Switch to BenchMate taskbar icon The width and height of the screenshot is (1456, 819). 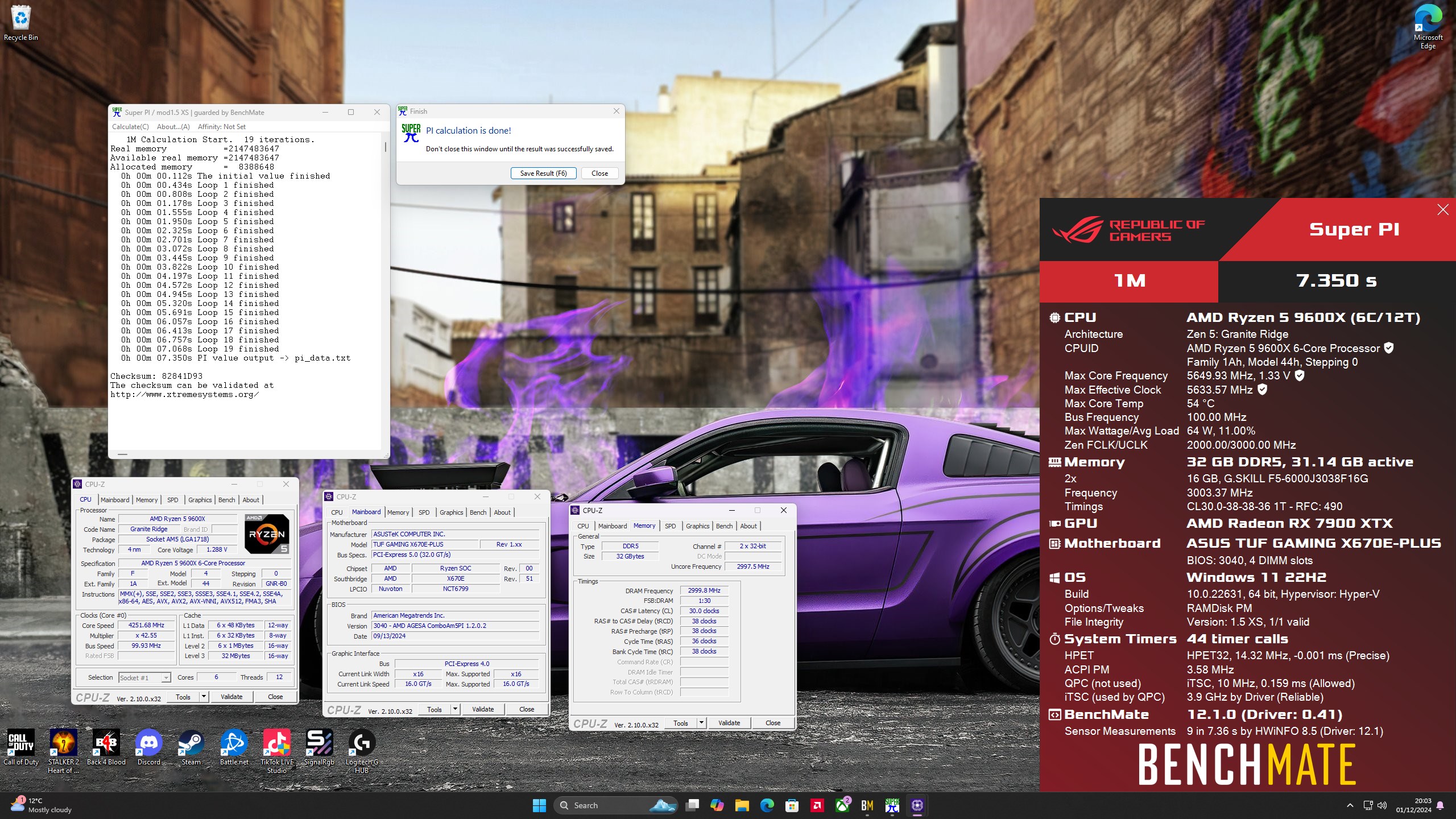point(867,805)
